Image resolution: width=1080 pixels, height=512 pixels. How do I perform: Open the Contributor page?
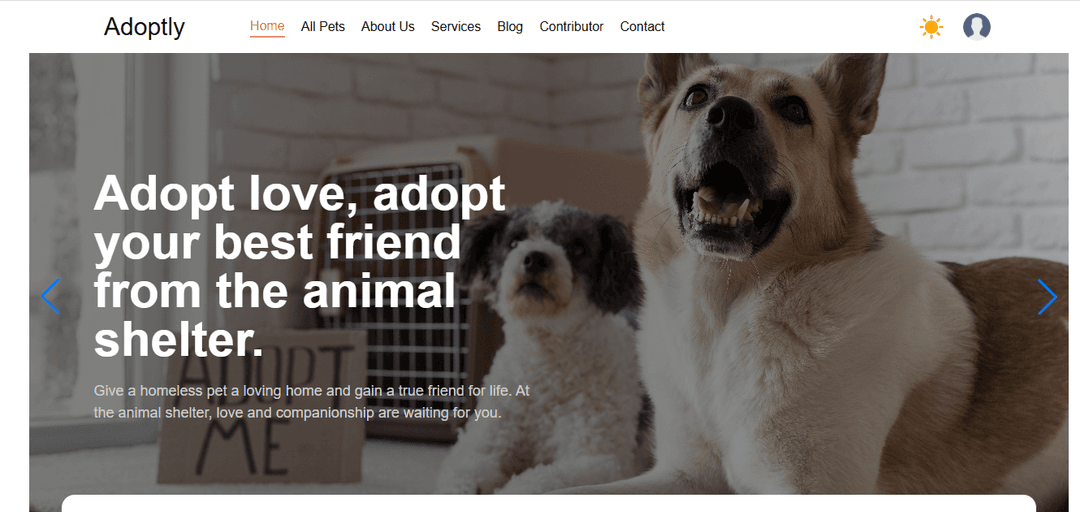pyautogui.click(x=571, y=27)
